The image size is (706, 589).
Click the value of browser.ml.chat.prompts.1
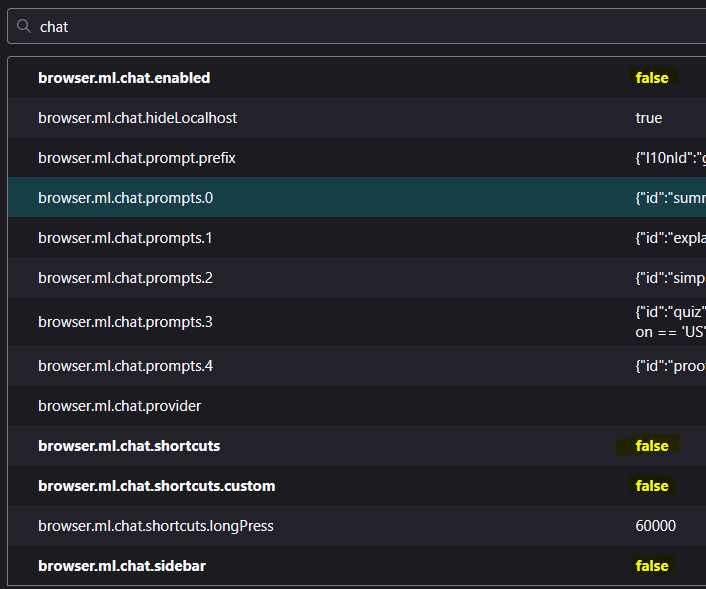pos(670,238)
